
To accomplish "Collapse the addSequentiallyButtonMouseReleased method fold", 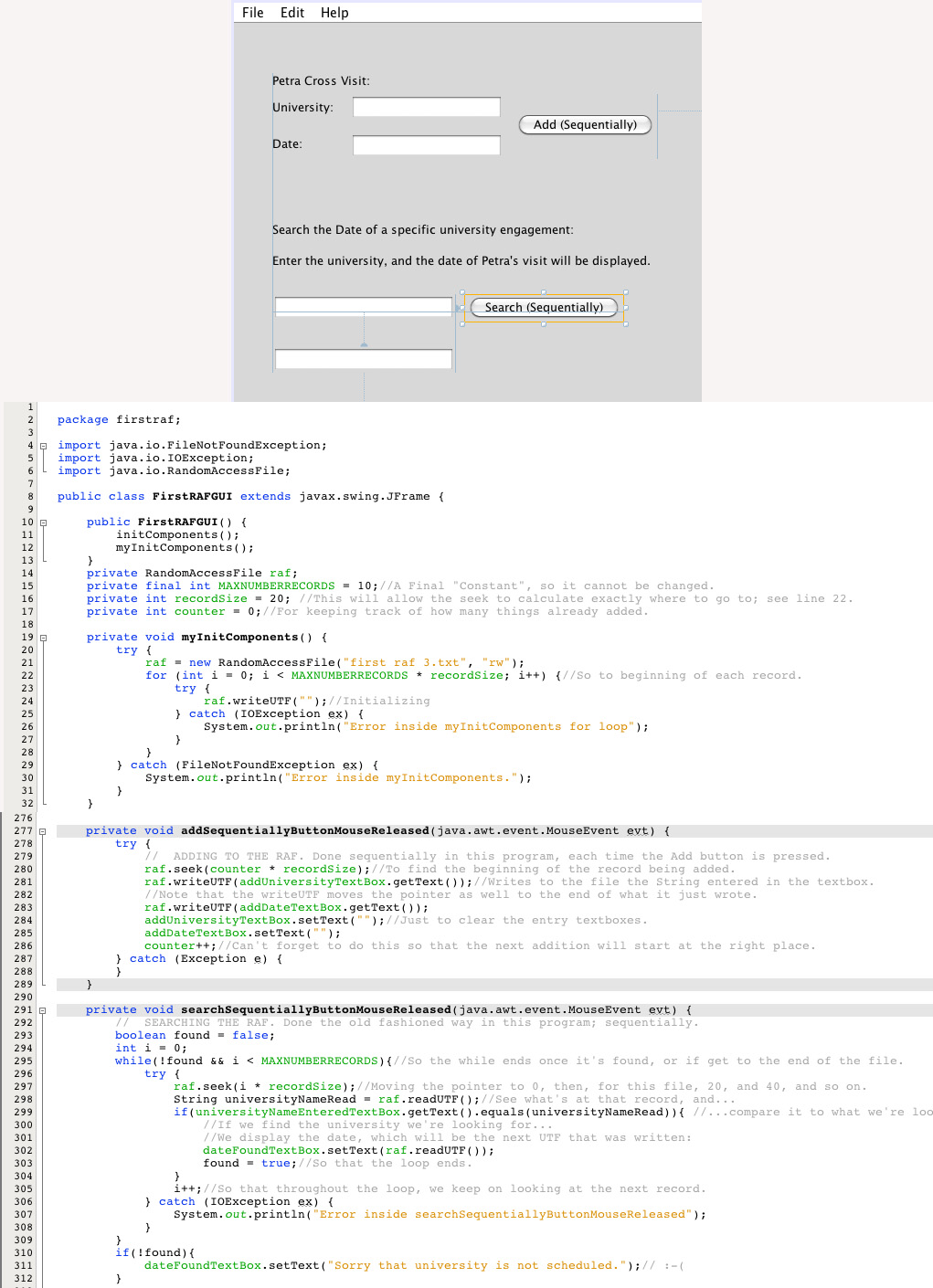I will tap(43, 831).
